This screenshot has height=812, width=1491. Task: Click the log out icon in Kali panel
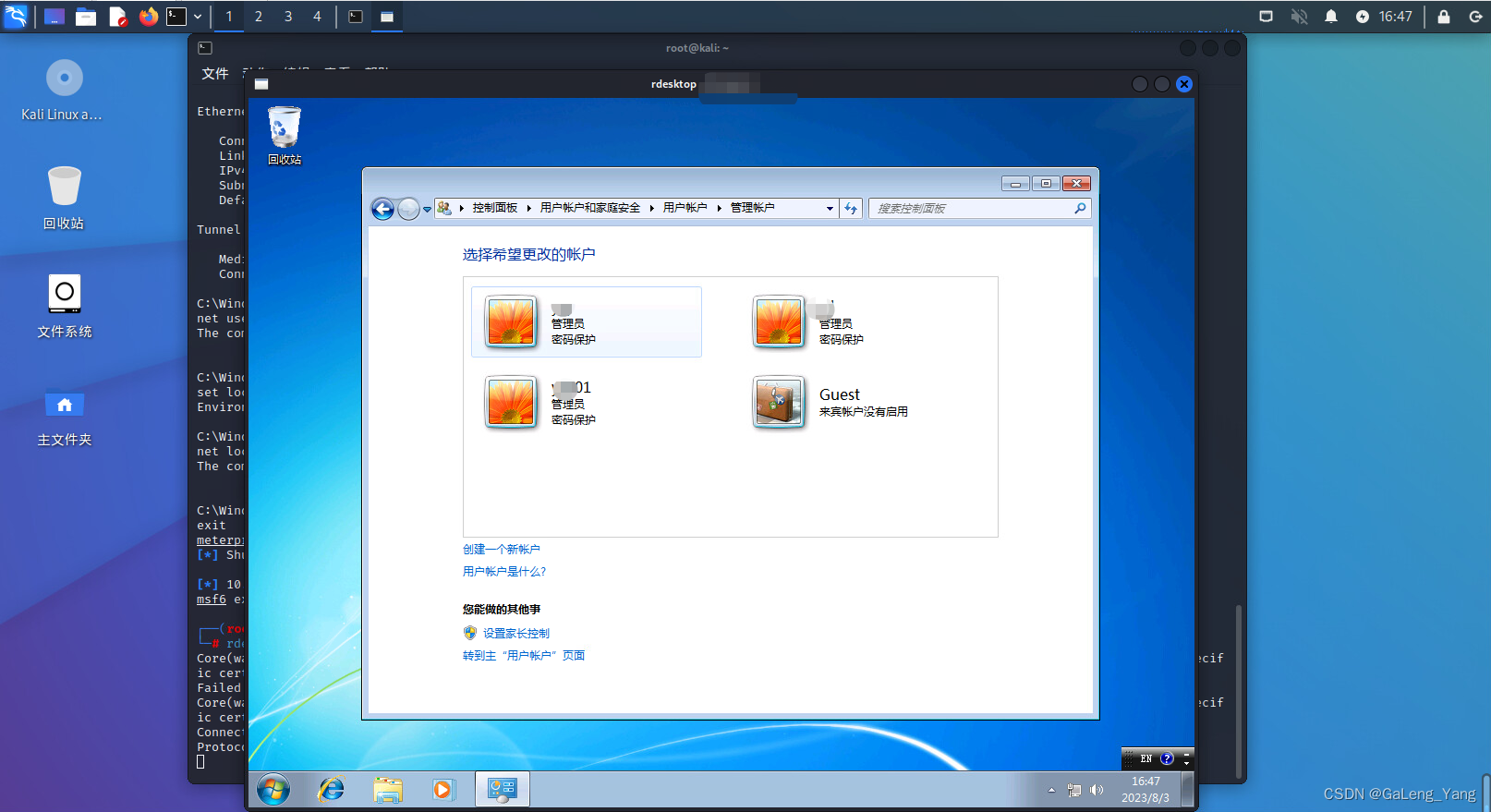[1475, 17]
